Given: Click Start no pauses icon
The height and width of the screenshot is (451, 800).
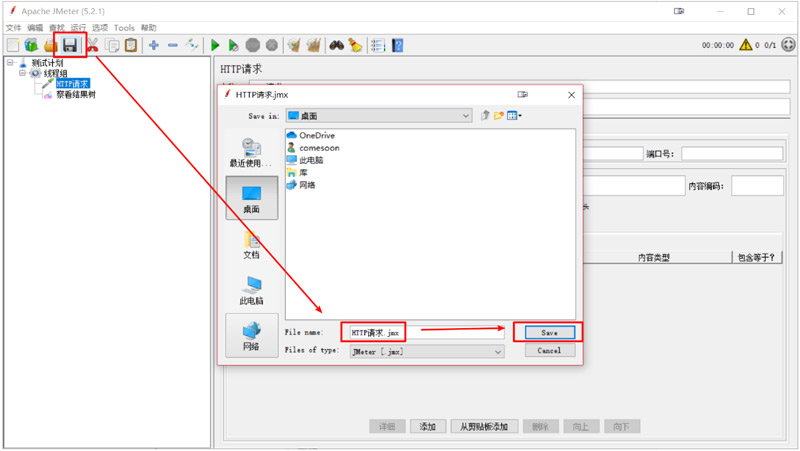Looking at the screenshot, I should tap(233, 45).
